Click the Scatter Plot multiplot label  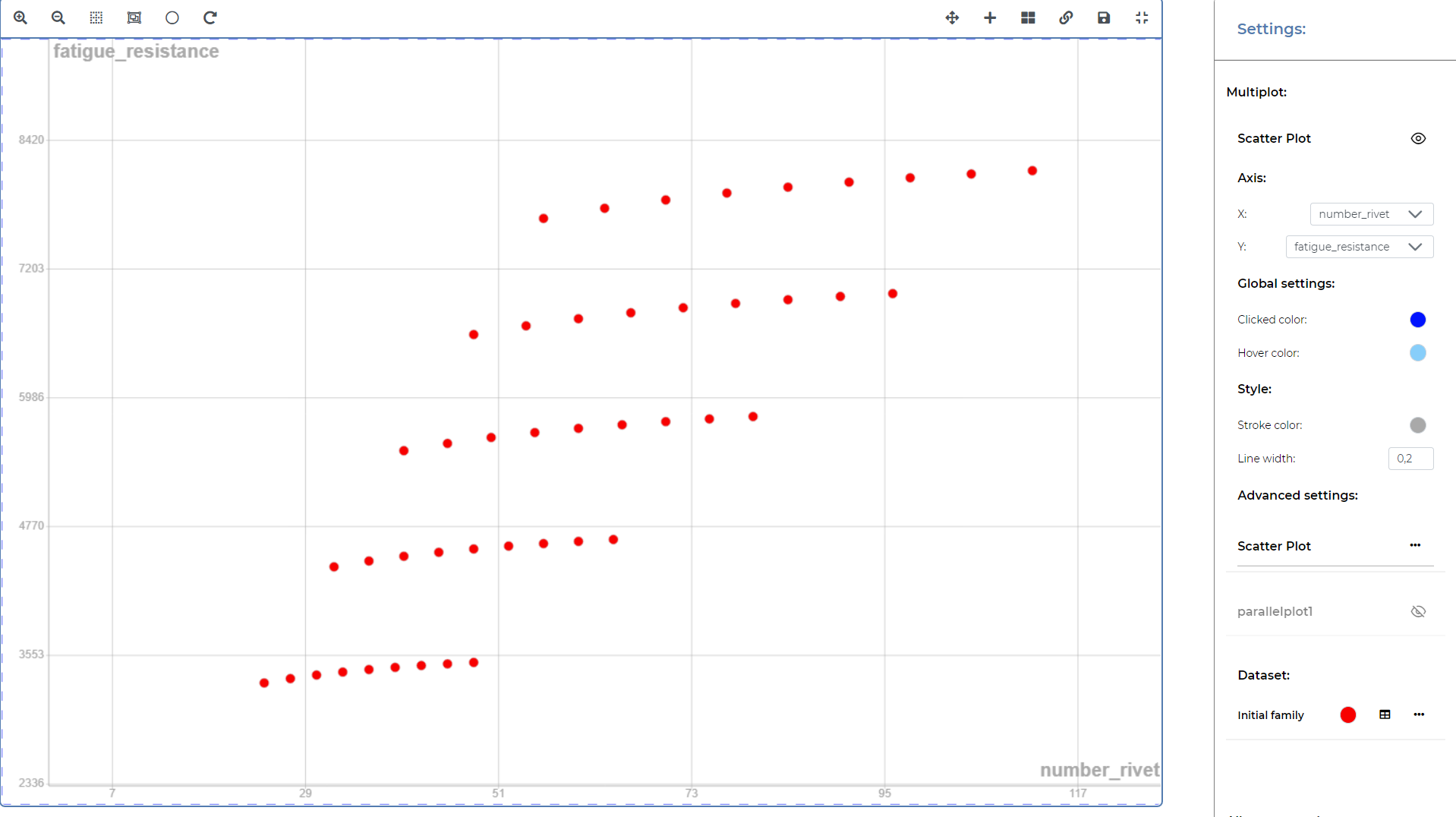pos(1274,138)
